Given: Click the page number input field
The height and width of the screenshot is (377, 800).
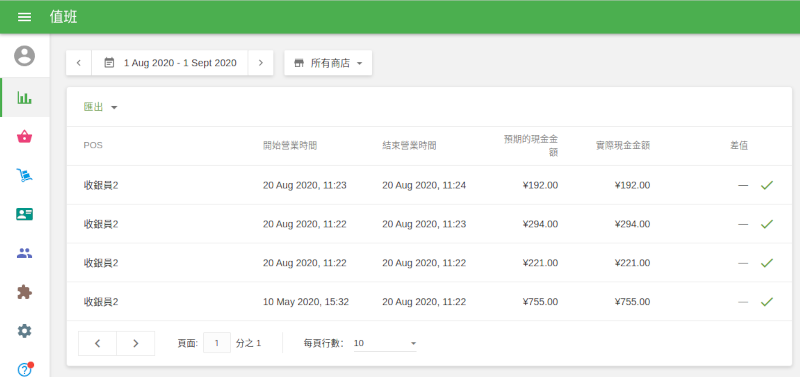Looking at the screenshot, I should 217,343.
